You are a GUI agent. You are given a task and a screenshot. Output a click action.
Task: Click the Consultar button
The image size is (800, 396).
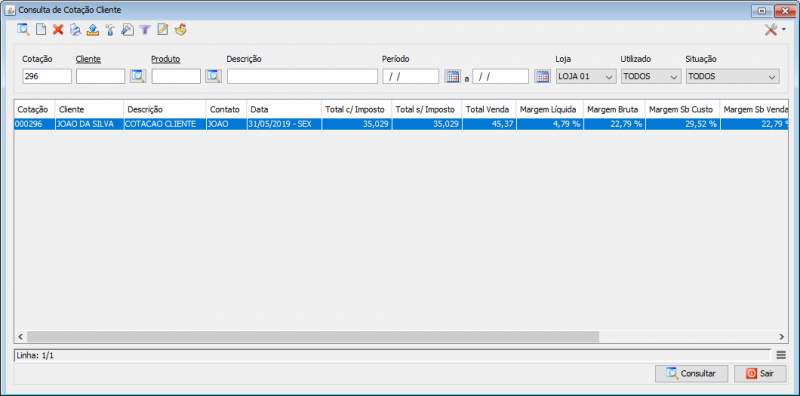point(692,374)
